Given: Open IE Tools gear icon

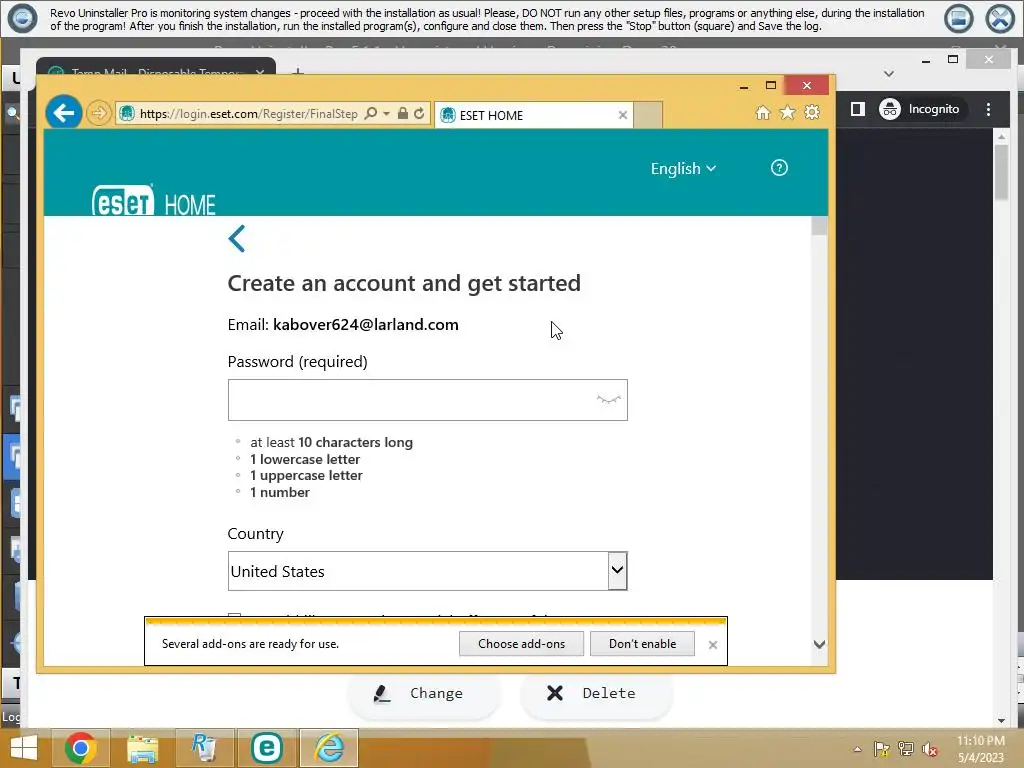Looking at the screenshot, I should pos(812,113).
